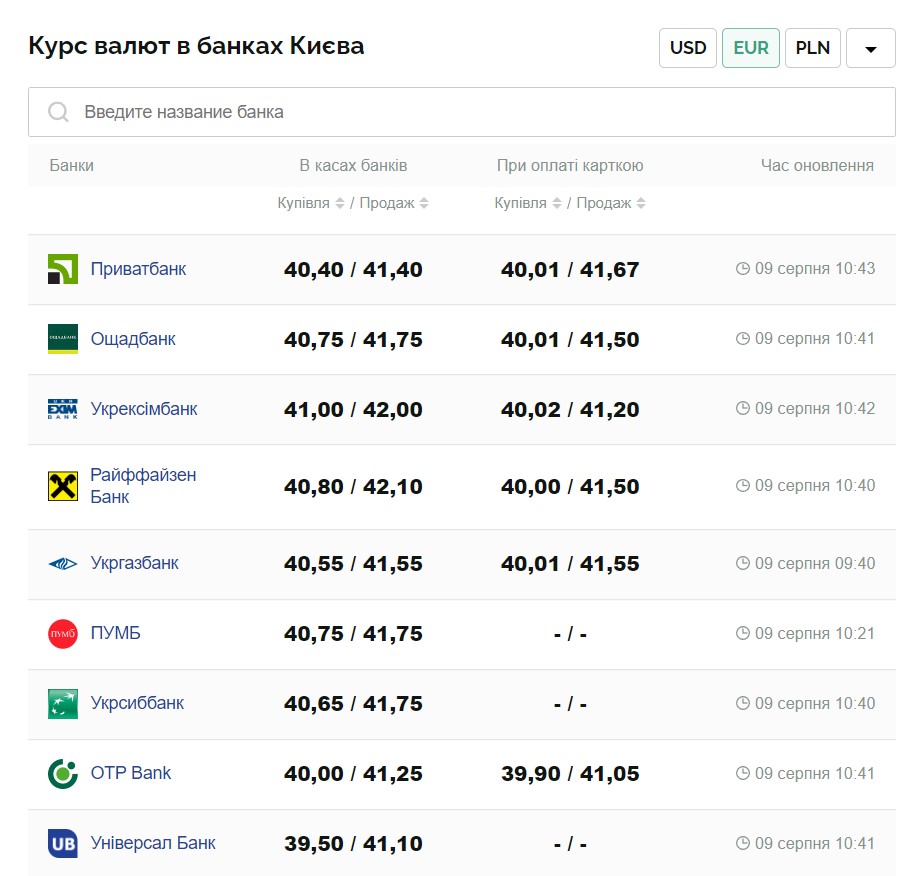This screenshot has height=876, width=923.
Task: Click the OTP Bank cash rate 40,00 / 41,25
Action: tap(353, 774)
